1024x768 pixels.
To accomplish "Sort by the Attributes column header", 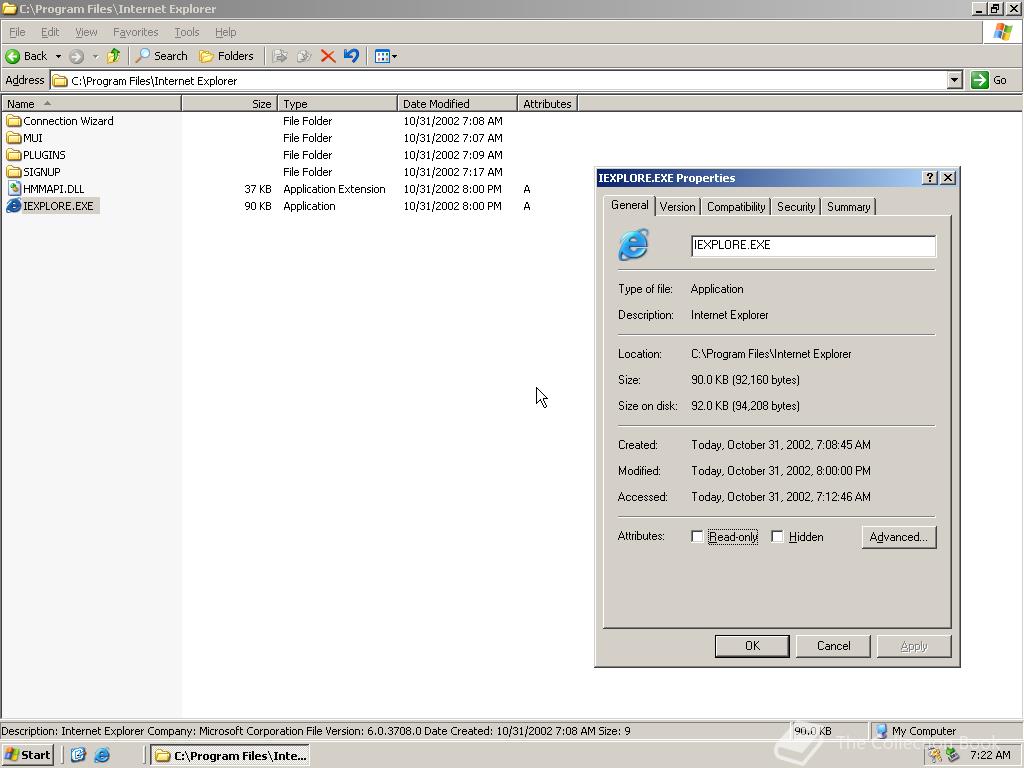I will [547, 104].
